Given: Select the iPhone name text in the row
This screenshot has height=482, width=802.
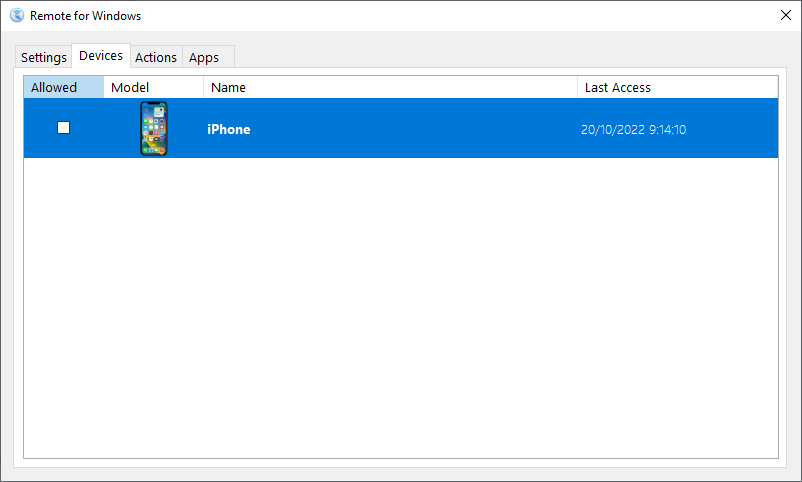Looking at the screenshot, I should point(229,129).
